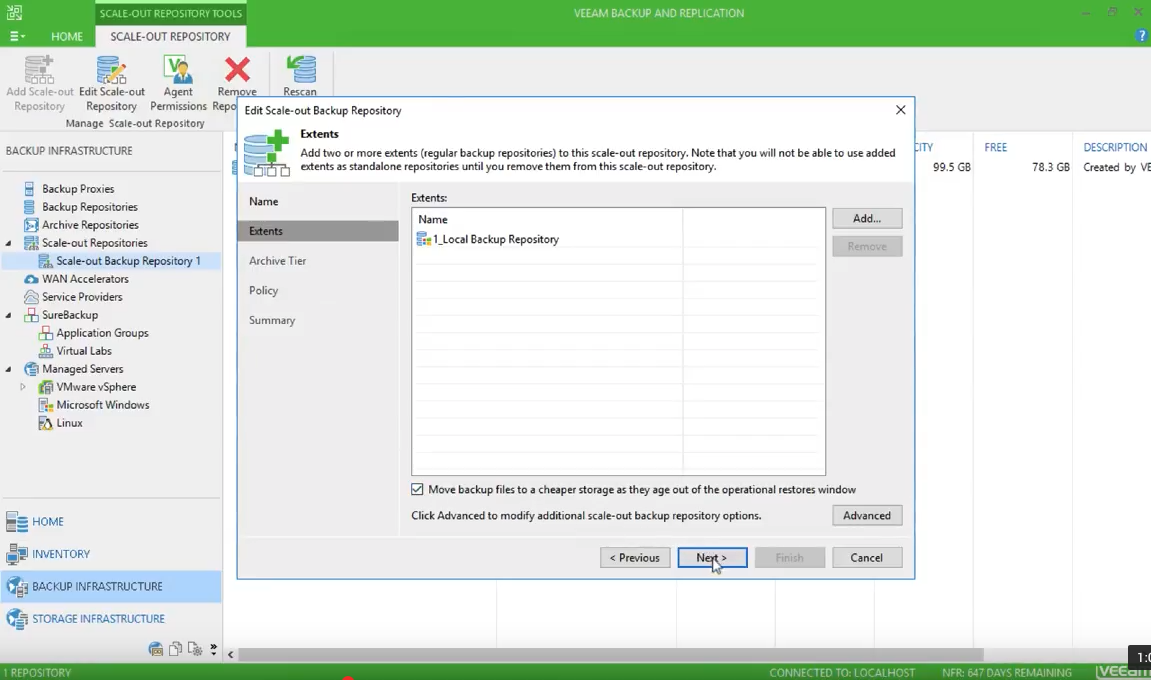The height and width of the screenshot is (680, 1151).
Task: Open the application main menu button
Action: (17, 36)
